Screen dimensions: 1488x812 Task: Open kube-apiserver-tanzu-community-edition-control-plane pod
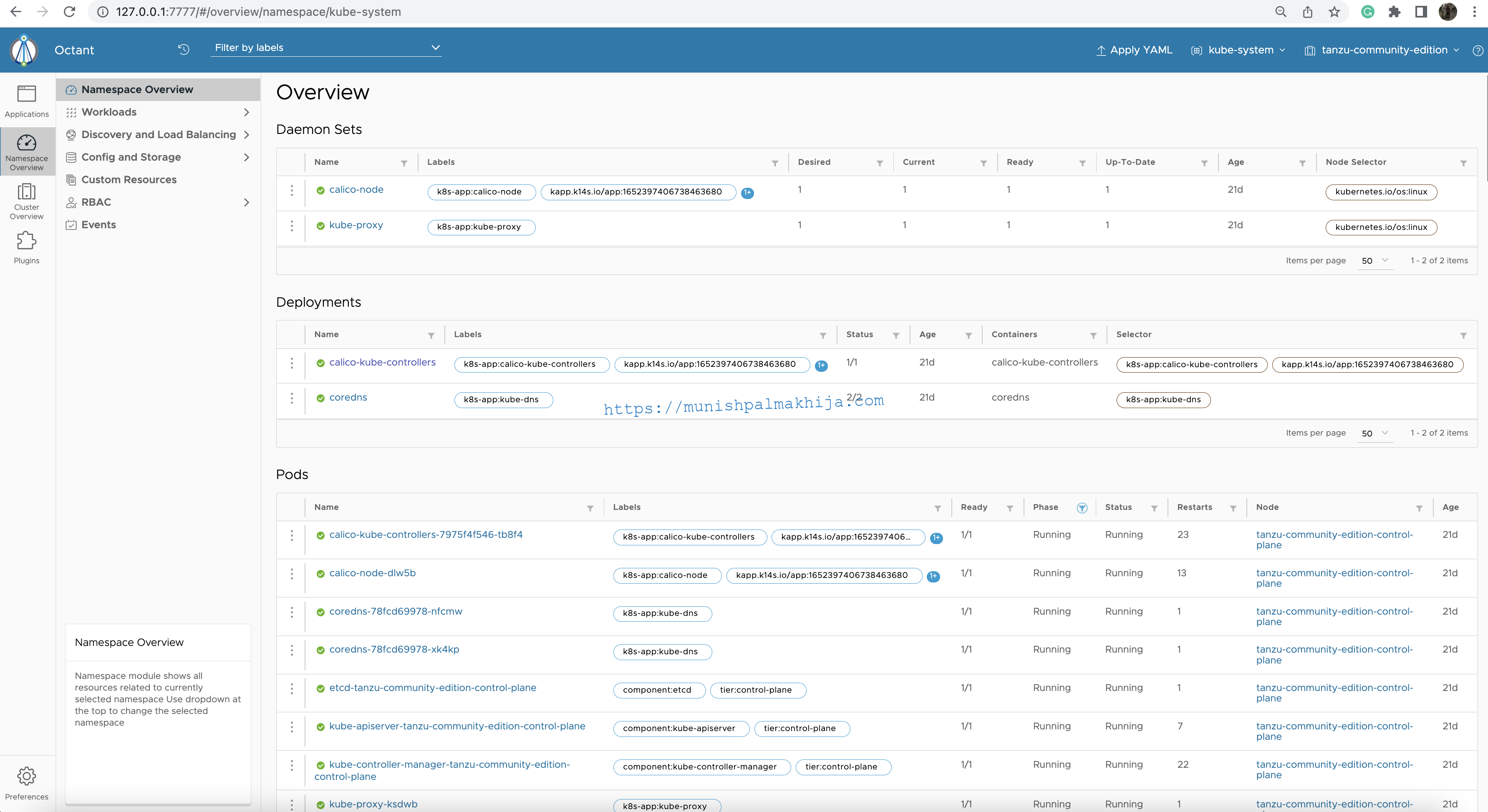point(457,726)
